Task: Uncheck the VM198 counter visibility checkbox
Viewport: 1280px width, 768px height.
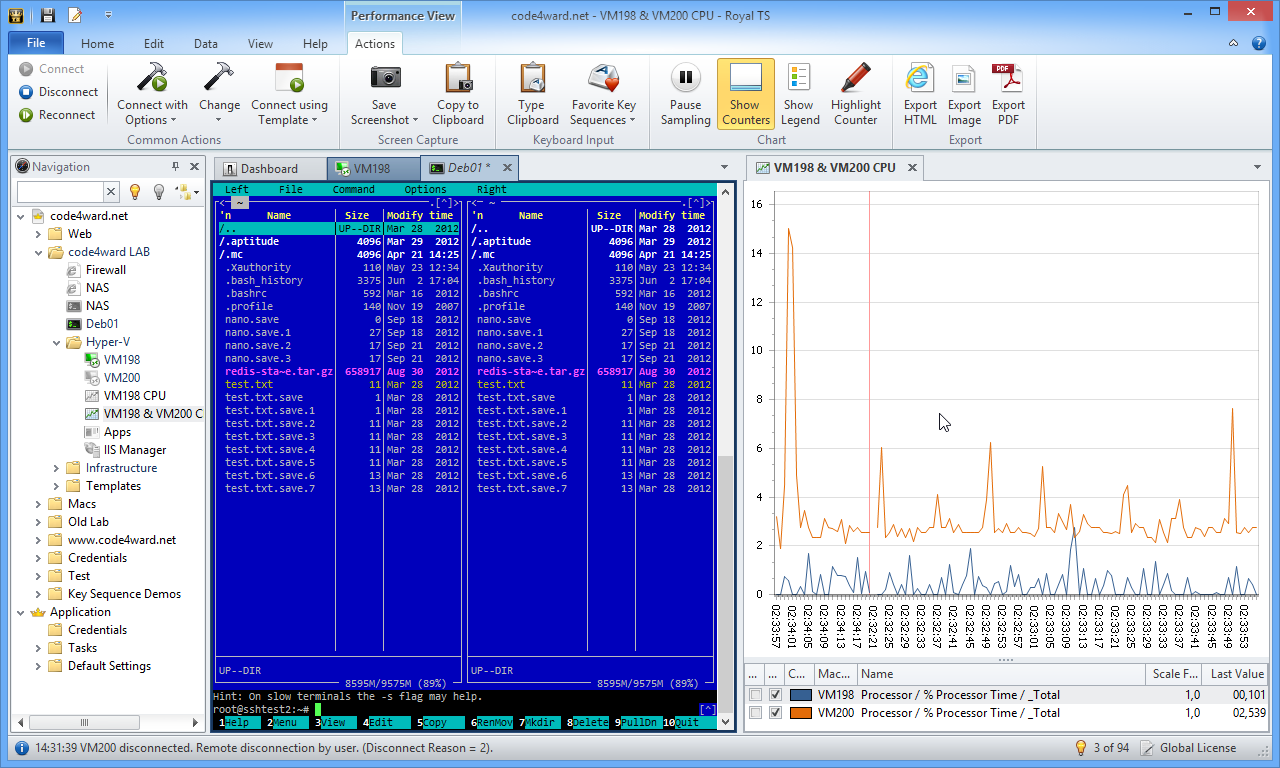Action: pos(776,695)
